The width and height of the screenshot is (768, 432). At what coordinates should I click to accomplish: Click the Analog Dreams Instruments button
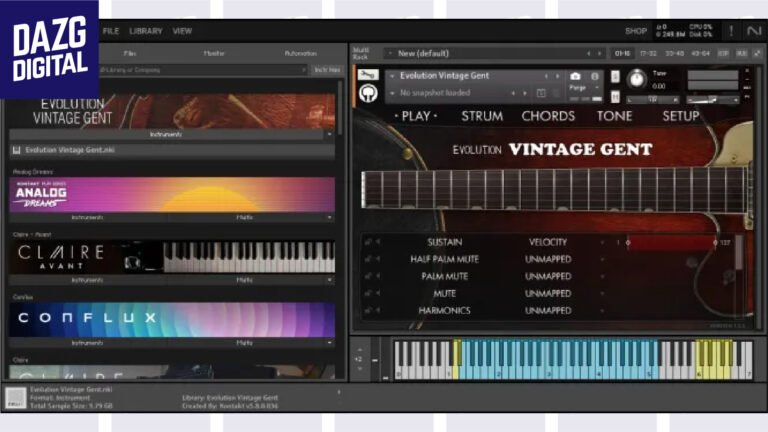tap(87, 217)
